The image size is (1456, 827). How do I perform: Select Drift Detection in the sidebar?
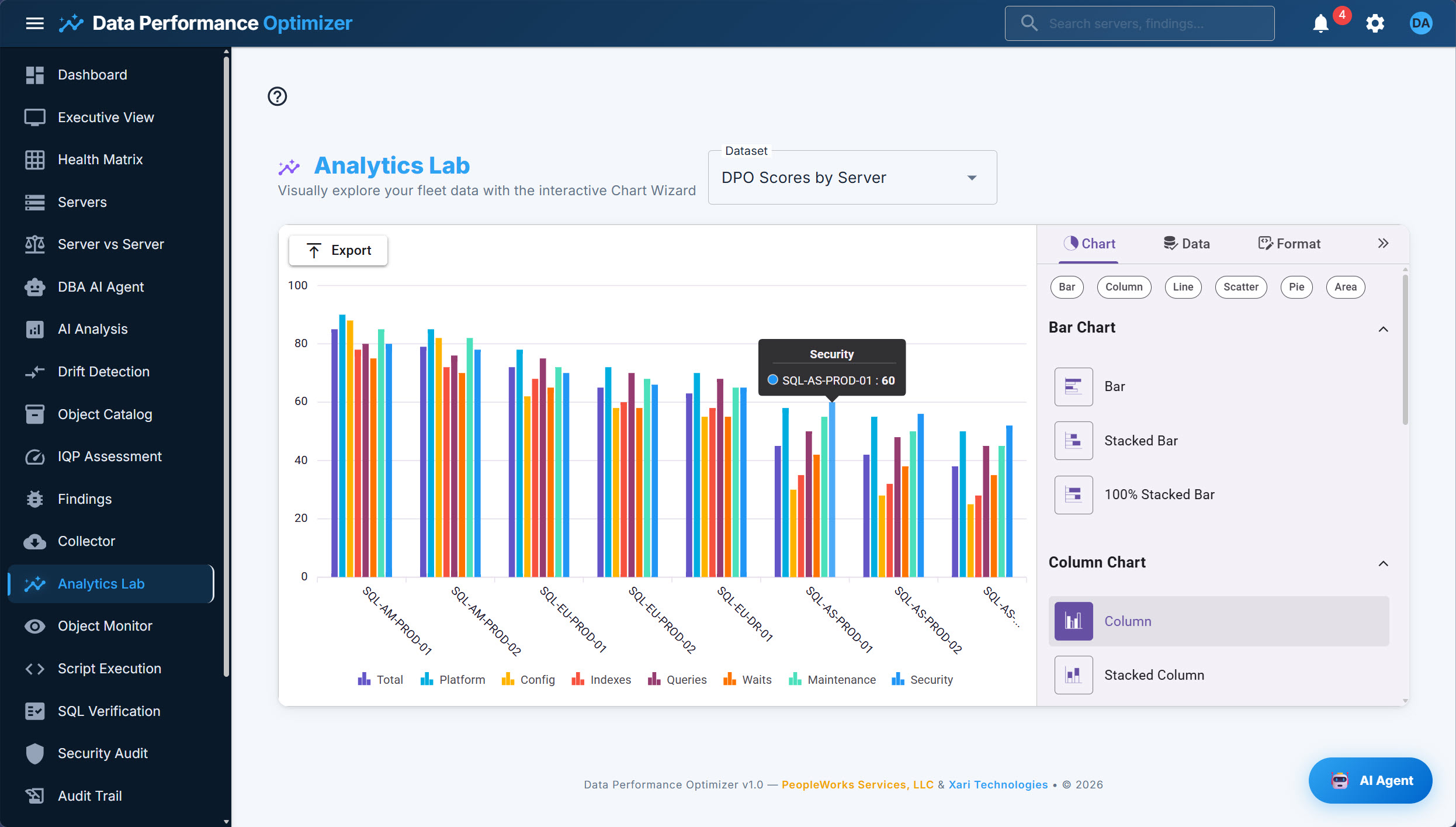pos(103,371)
